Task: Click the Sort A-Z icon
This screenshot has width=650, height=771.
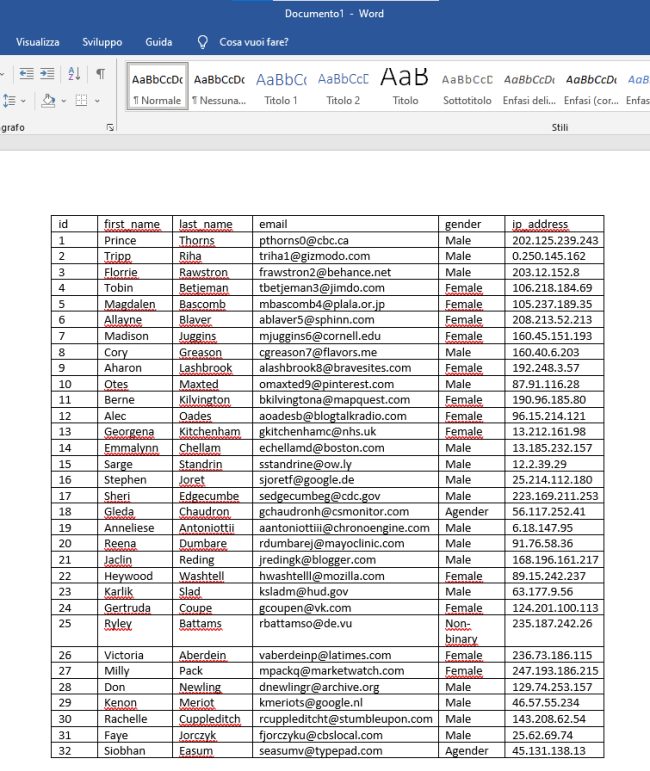Action: 75,74
